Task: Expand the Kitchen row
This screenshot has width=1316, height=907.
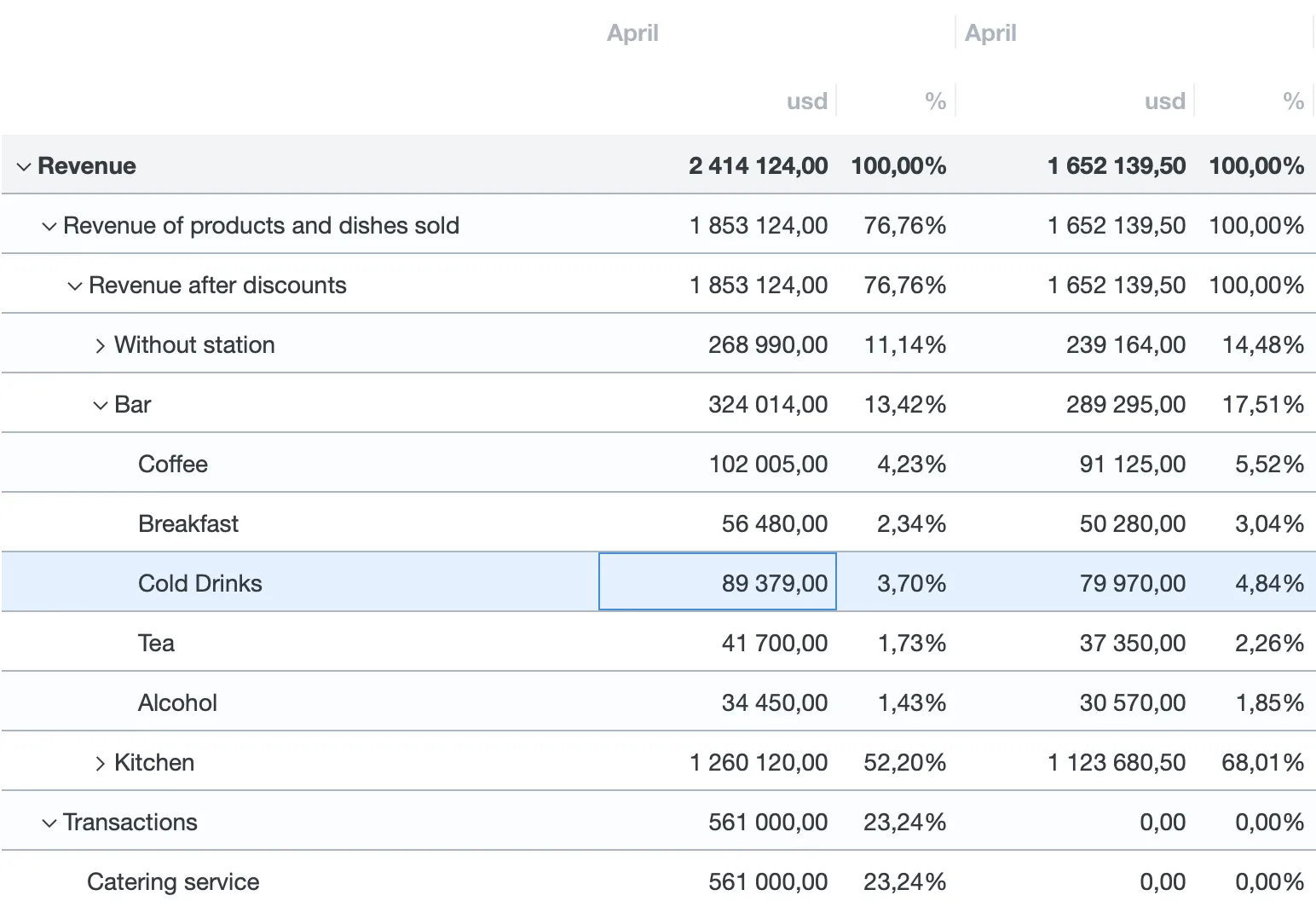Action: (x=101, y=763)
